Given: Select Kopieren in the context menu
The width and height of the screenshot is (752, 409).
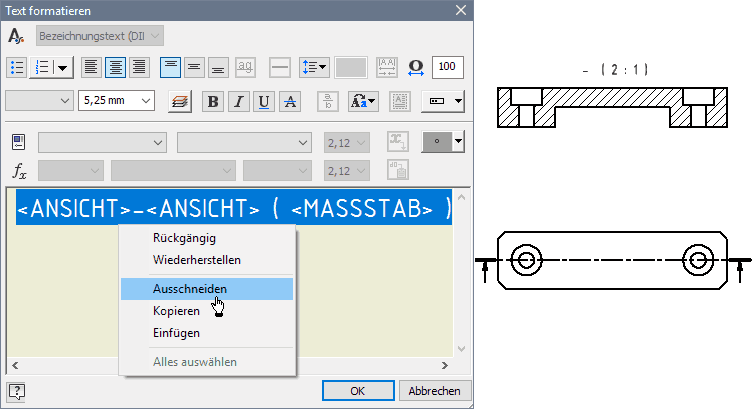Looking at the screenshot, I should pyautogui.click(x=176, y=310).
